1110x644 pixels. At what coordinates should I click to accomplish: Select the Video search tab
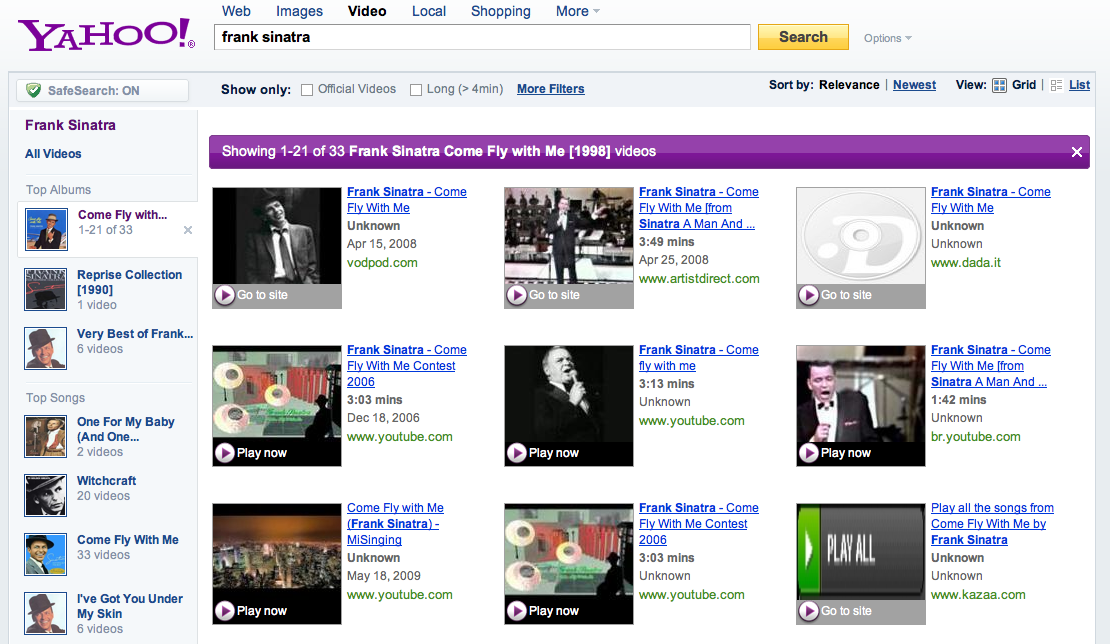tap(367, 11)
